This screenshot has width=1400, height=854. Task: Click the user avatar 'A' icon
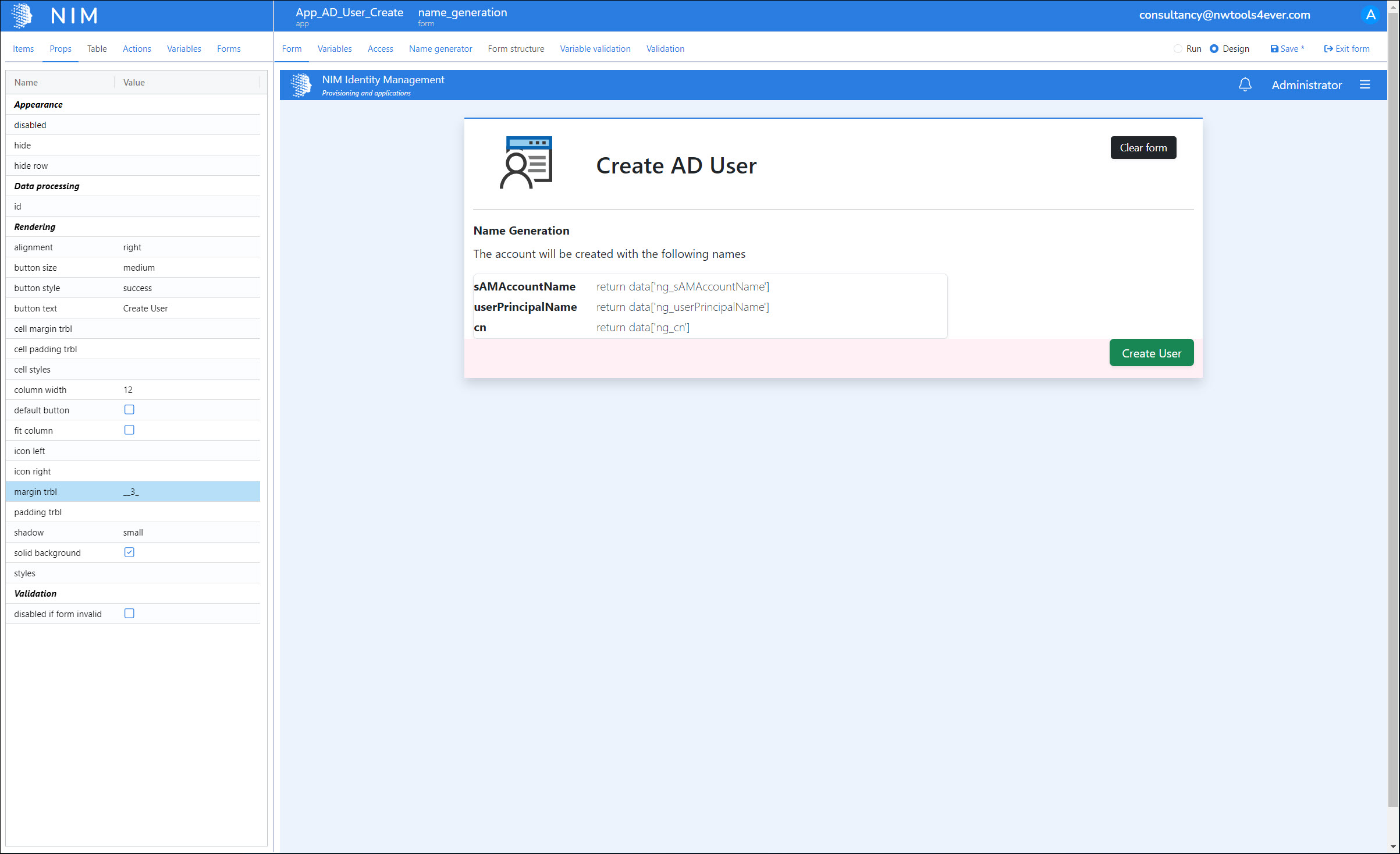point(1370,15)
